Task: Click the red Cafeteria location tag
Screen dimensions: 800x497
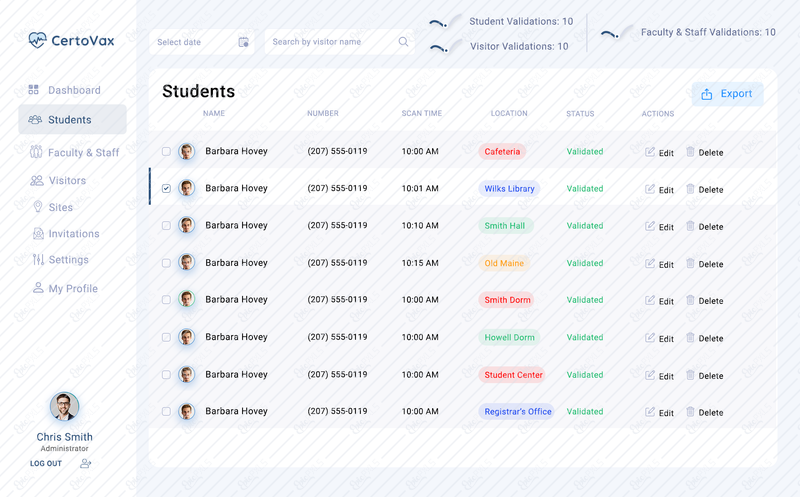Action: (503, 152)
